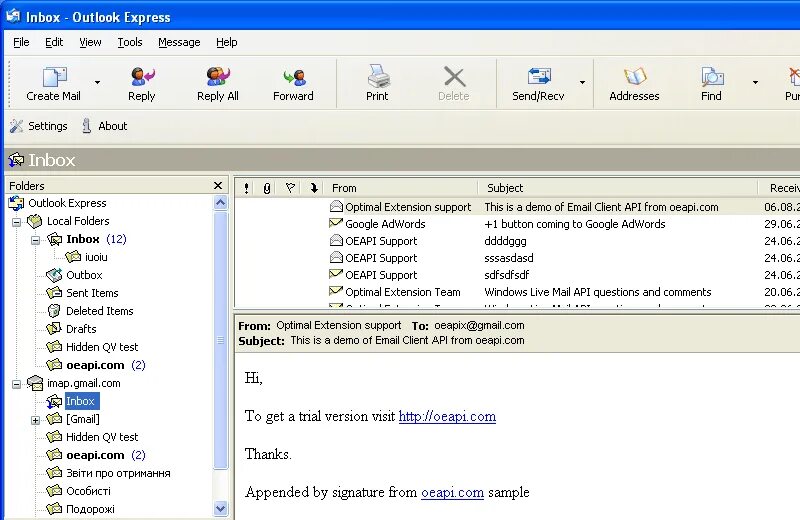Open Settings in the plugin toolbar
The width and height of the screenshot is (800, 520).
click(x=39, y=126)
